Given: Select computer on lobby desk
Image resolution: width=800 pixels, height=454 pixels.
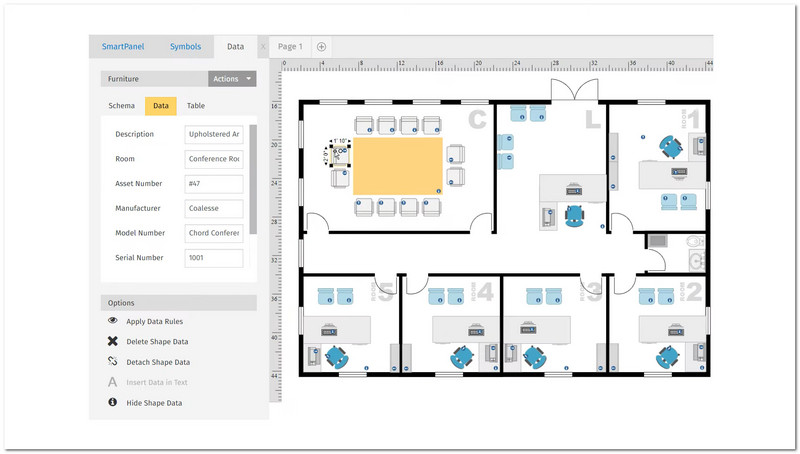Looking at the screenshot, I should [x=574, y=190].
